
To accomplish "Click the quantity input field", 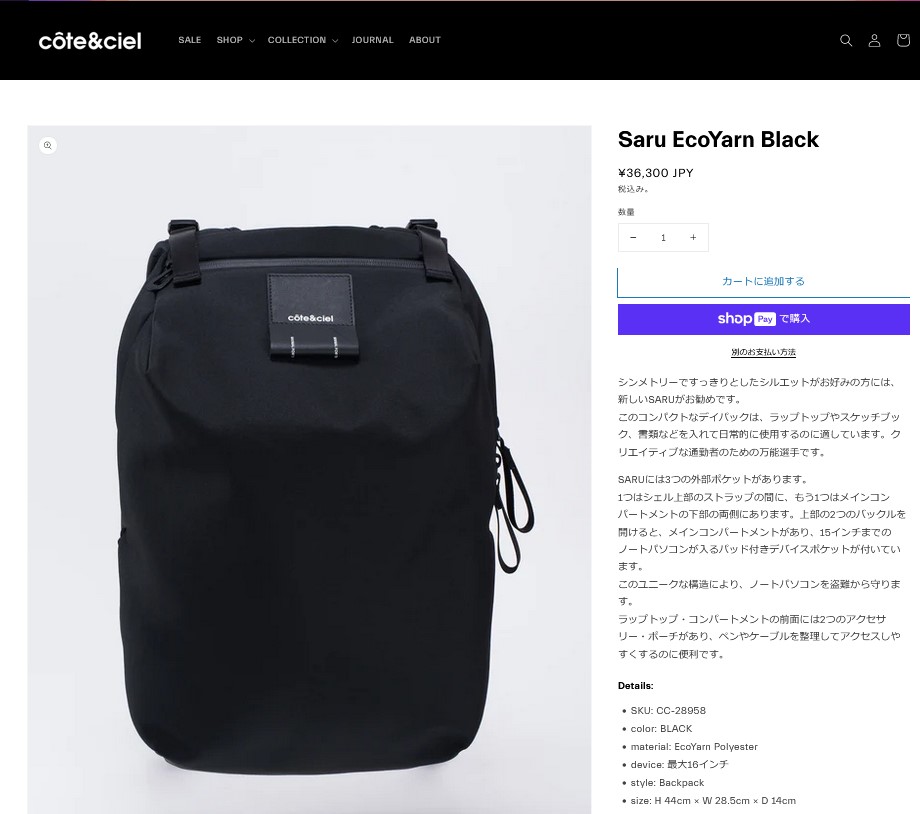I will tap(663, 238).
